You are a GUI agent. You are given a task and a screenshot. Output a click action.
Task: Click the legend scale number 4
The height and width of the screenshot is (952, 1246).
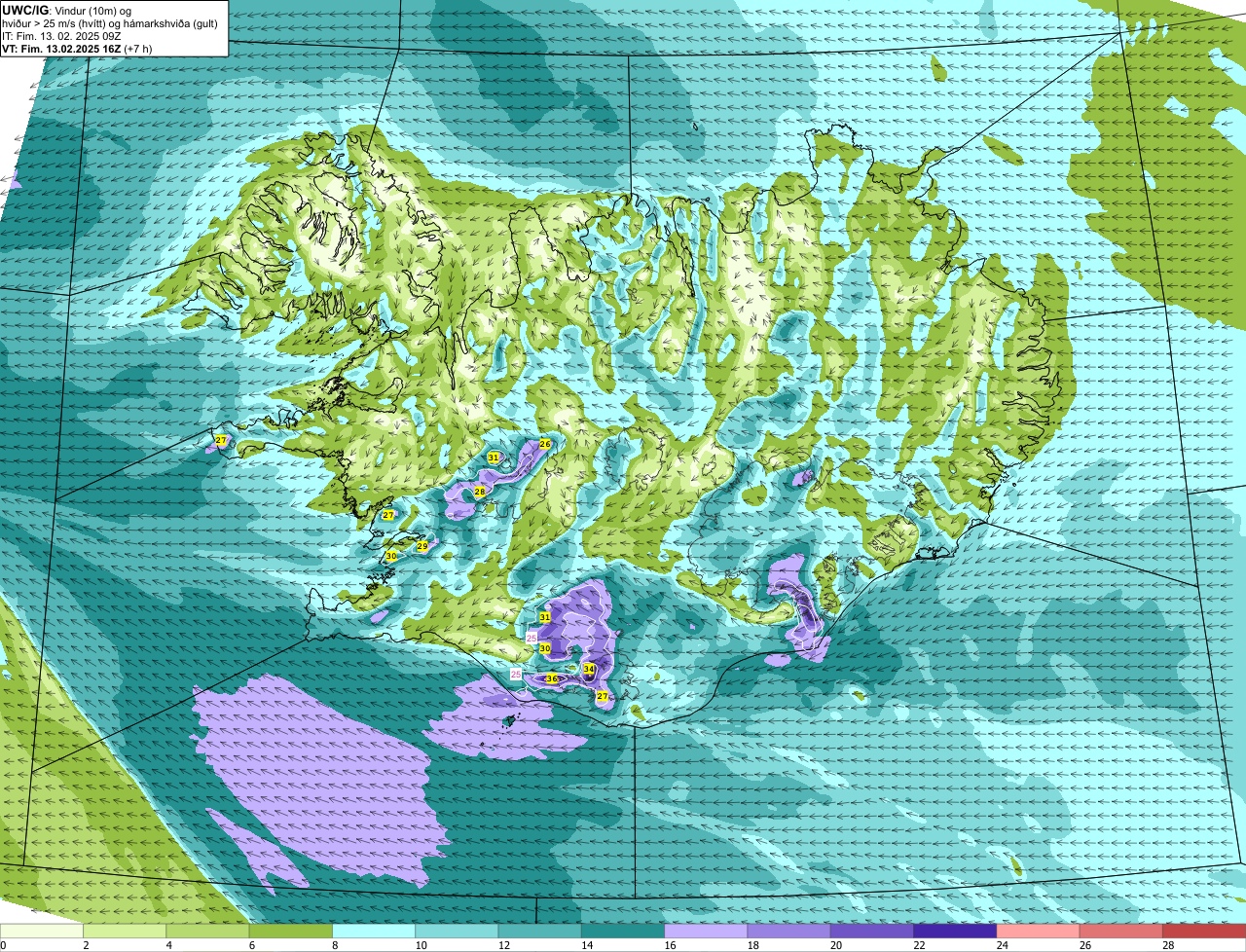point(169,945)
